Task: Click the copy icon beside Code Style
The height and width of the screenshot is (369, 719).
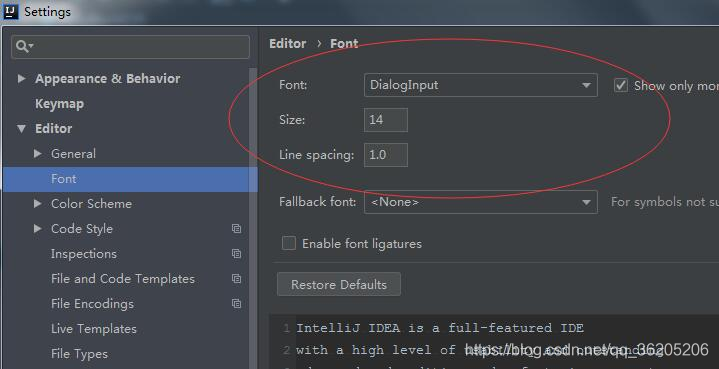Action: pyautogui.click(x=237, y=228)
